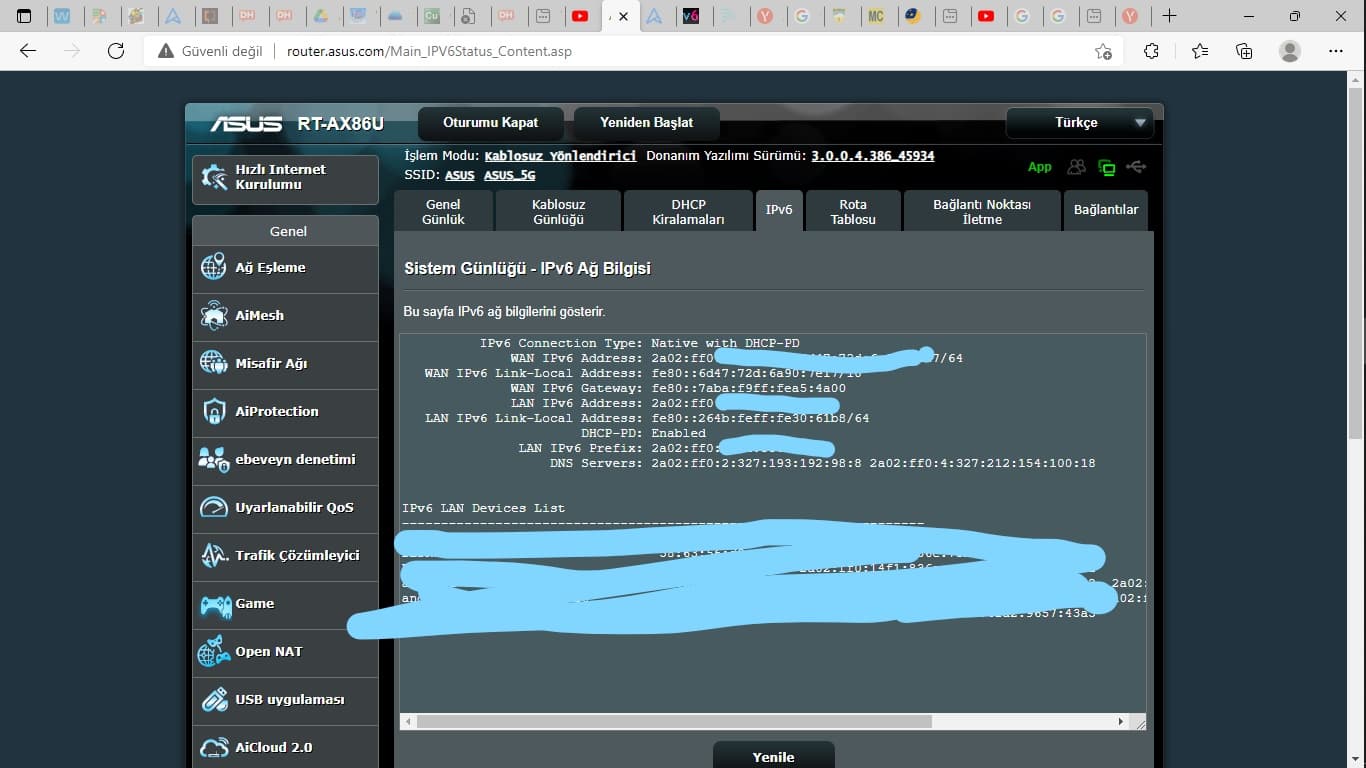Switch to the Kablosuz Günlüğü tab
The image size is (1366, 768).
click(x=558, y=211)
